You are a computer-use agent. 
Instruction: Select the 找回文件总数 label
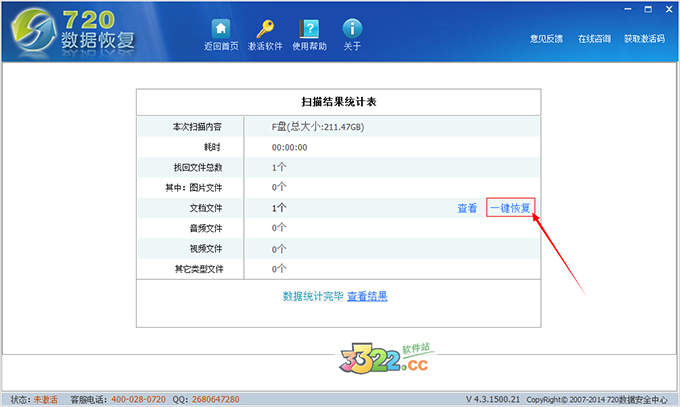click(x=198, y=167)
